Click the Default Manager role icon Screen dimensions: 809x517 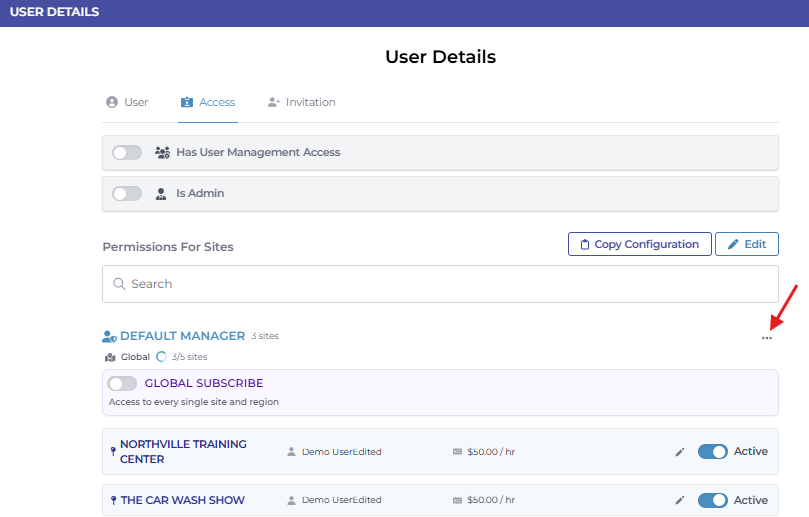[109, 337]
